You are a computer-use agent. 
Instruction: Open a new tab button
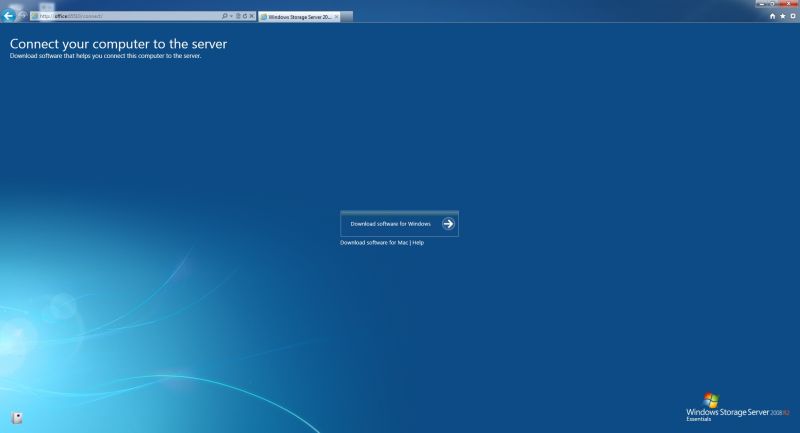(347, 17)
